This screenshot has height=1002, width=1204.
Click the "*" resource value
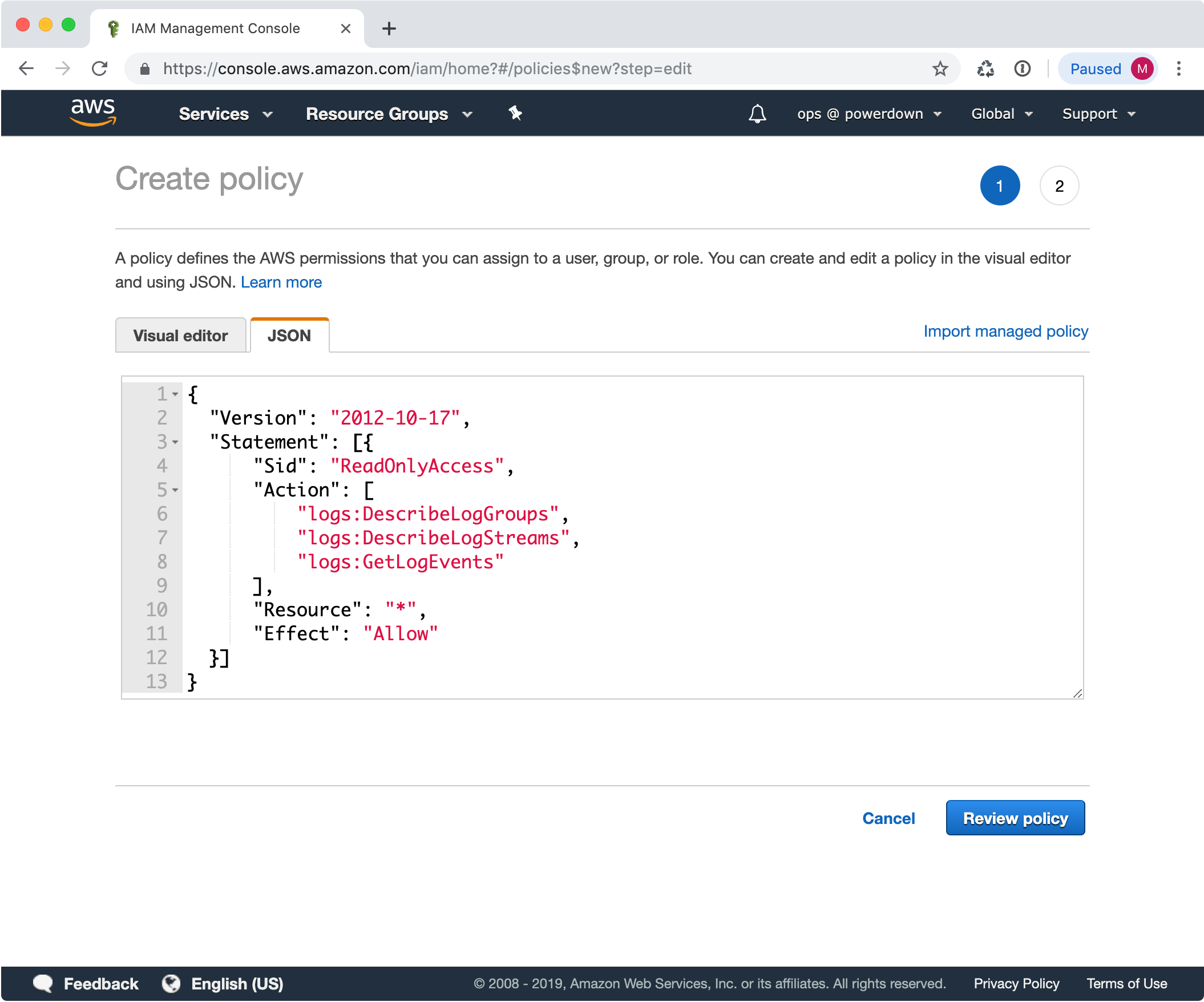401,609
